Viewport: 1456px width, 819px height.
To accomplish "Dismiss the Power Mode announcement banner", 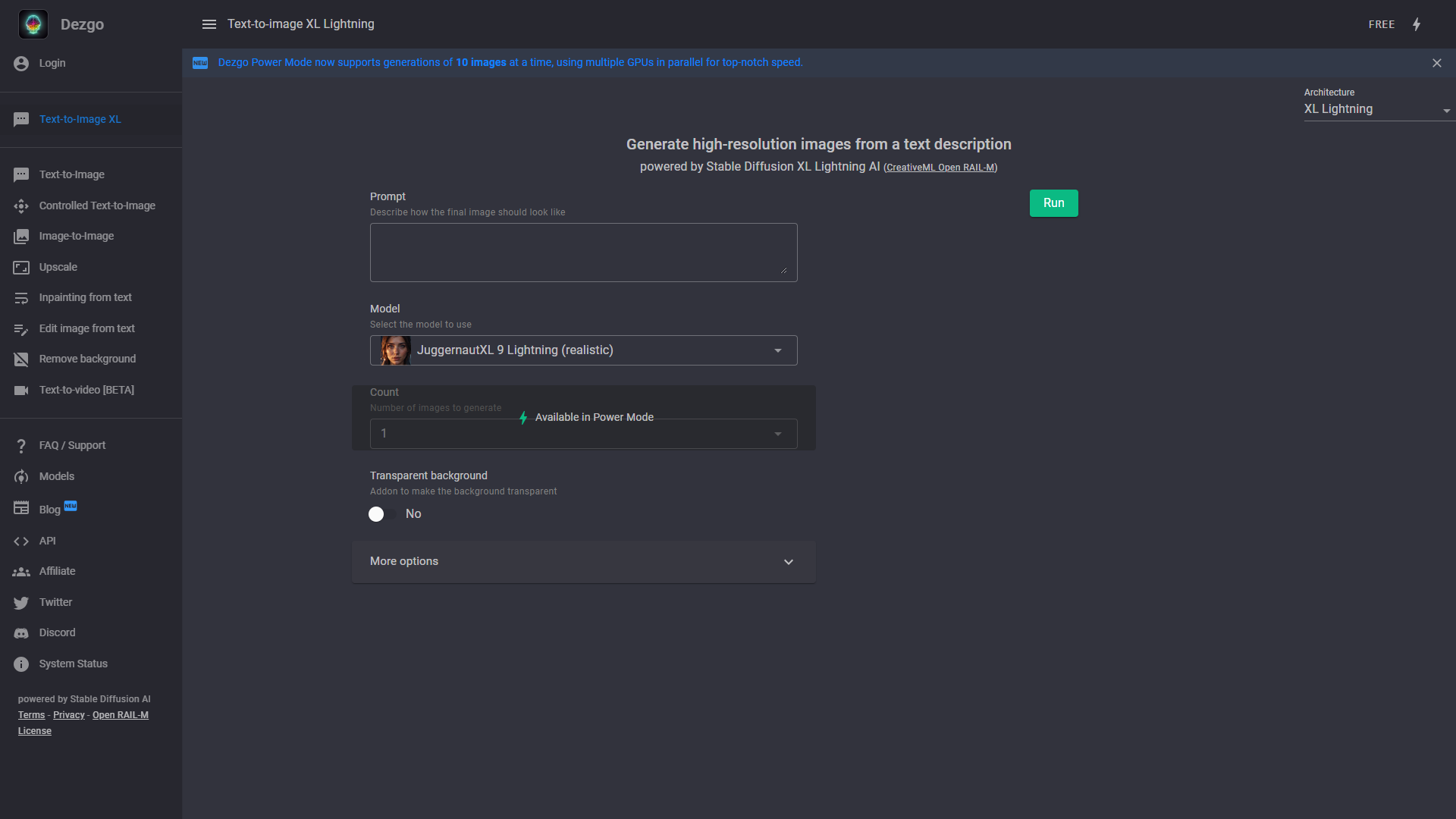I will point(1437,62).
